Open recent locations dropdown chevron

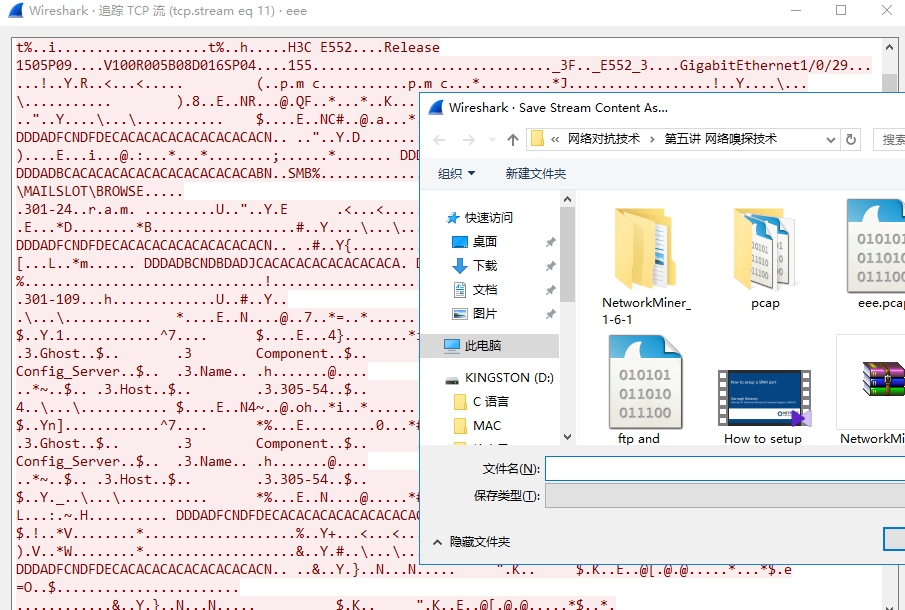coord(492,140)
